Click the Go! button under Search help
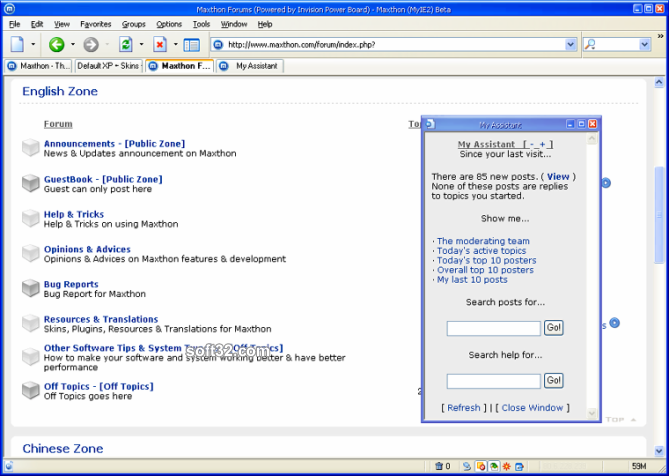 (x=554, y=380)
